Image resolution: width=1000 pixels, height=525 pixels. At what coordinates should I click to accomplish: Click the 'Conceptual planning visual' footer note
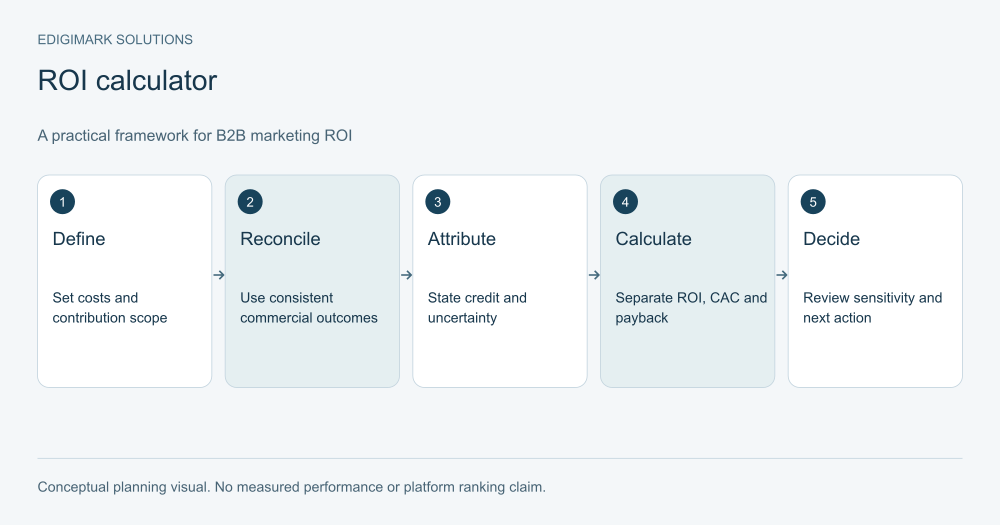point(291,487)
